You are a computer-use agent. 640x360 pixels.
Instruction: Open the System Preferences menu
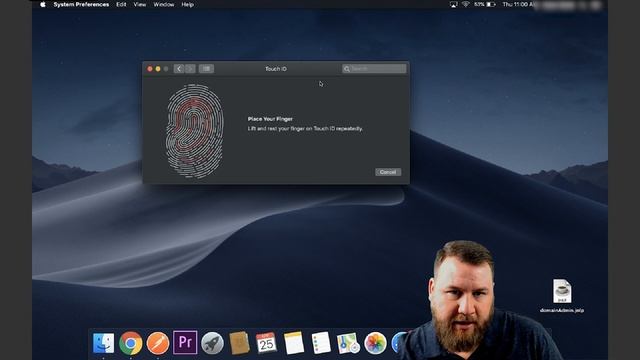point(81,4)
